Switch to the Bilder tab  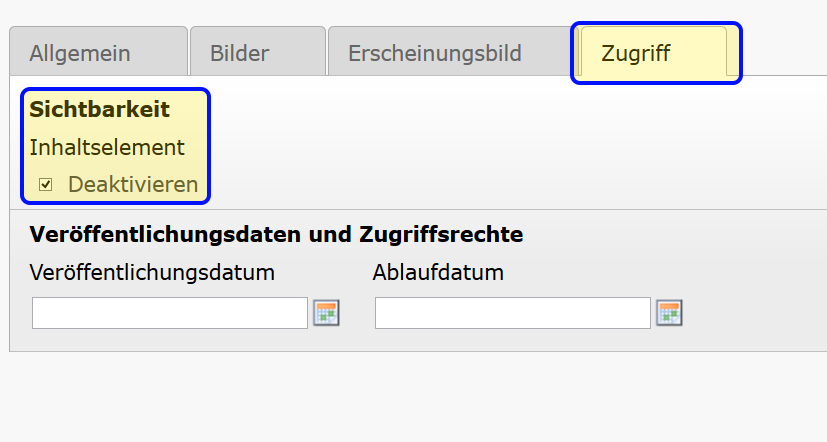pyautogui.click(x=258, y=52)
